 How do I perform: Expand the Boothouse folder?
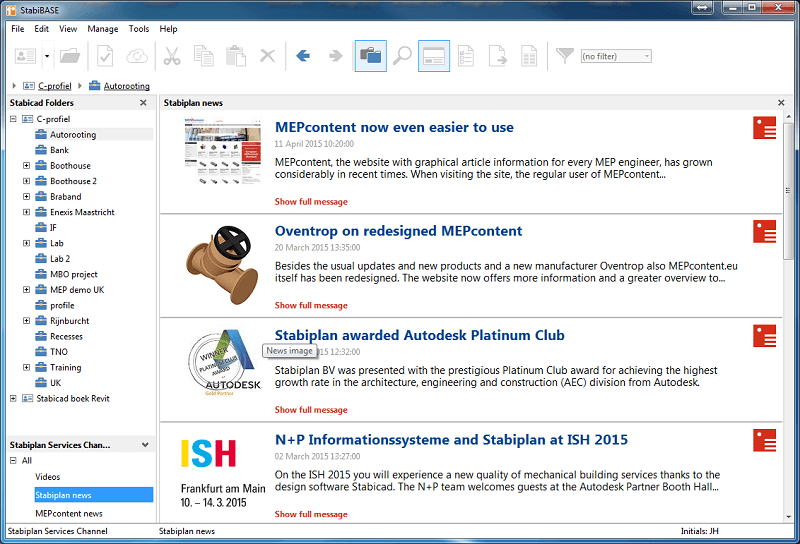tap(27, 165)
